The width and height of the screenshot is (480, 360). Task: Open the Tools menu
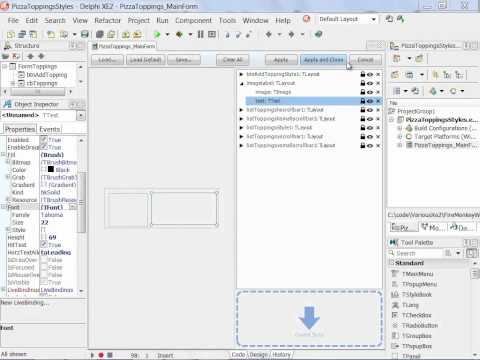point(227,21)
